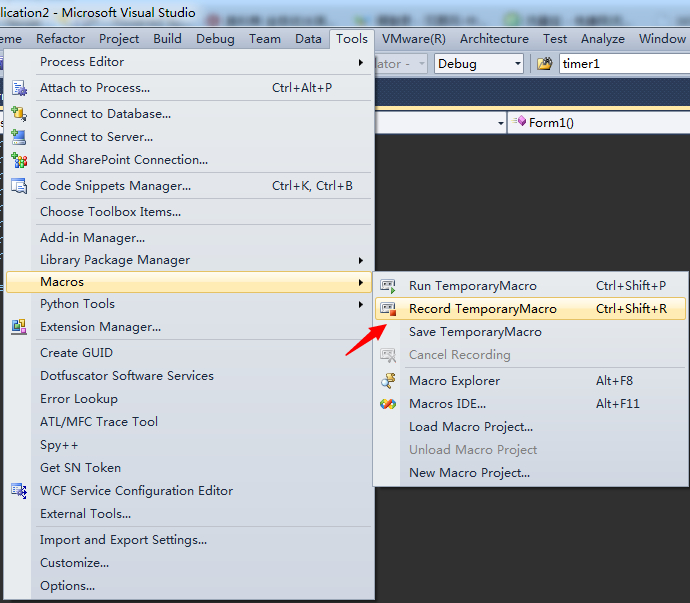Choose Connect to Server... entry
The width and height of the screenshot is (690, 603).
pos(188,137)
